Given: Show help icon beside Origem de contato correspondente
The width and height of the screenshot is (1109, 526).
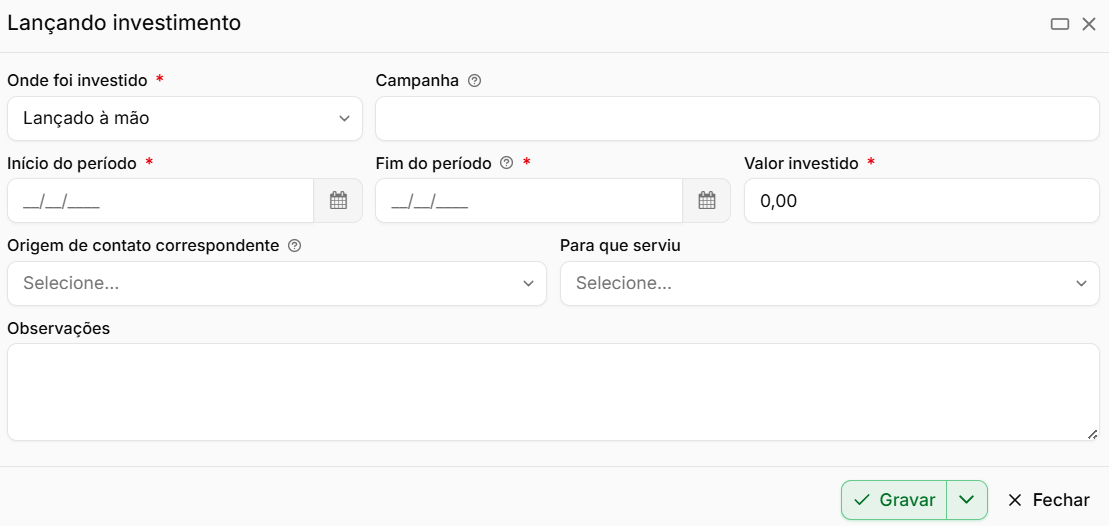Looking at the screenshot, I should [x=295, y=246].
